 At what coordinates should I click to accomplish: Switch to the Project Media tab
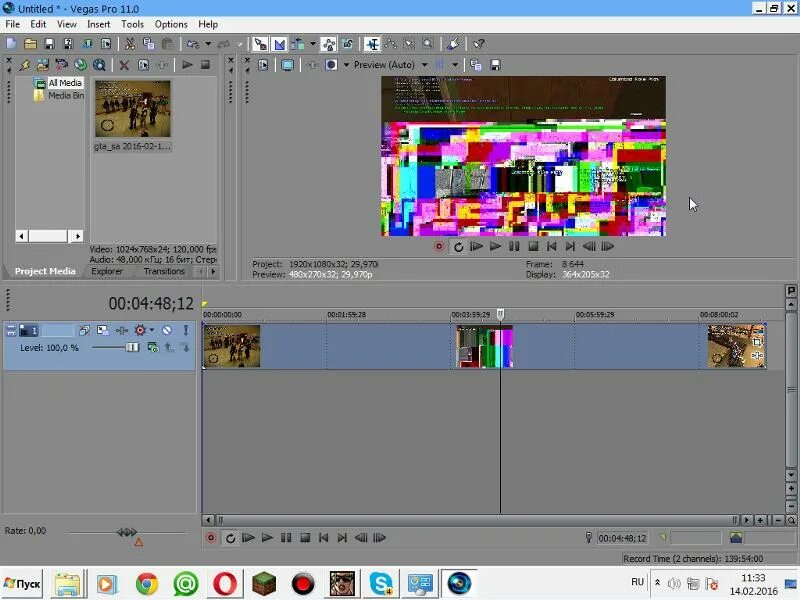point(45,271)
